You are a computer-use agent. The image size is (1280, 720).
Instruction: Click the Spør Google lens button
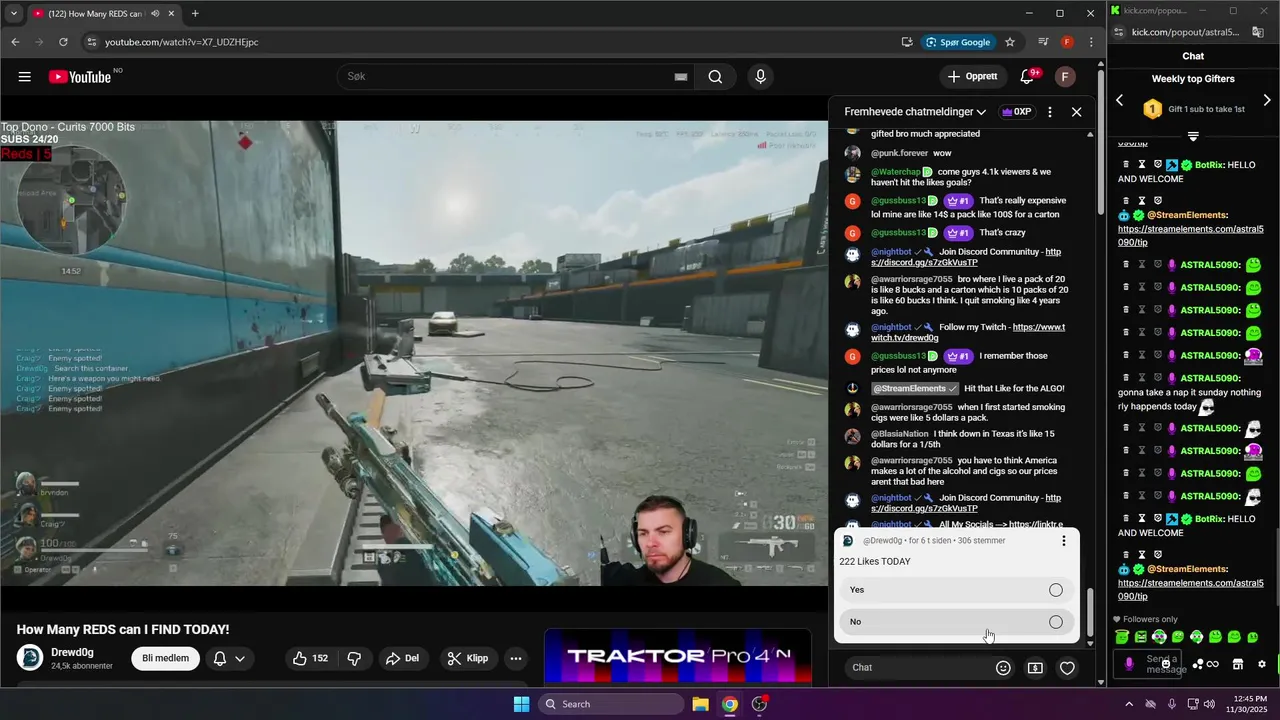click(958, 42)
